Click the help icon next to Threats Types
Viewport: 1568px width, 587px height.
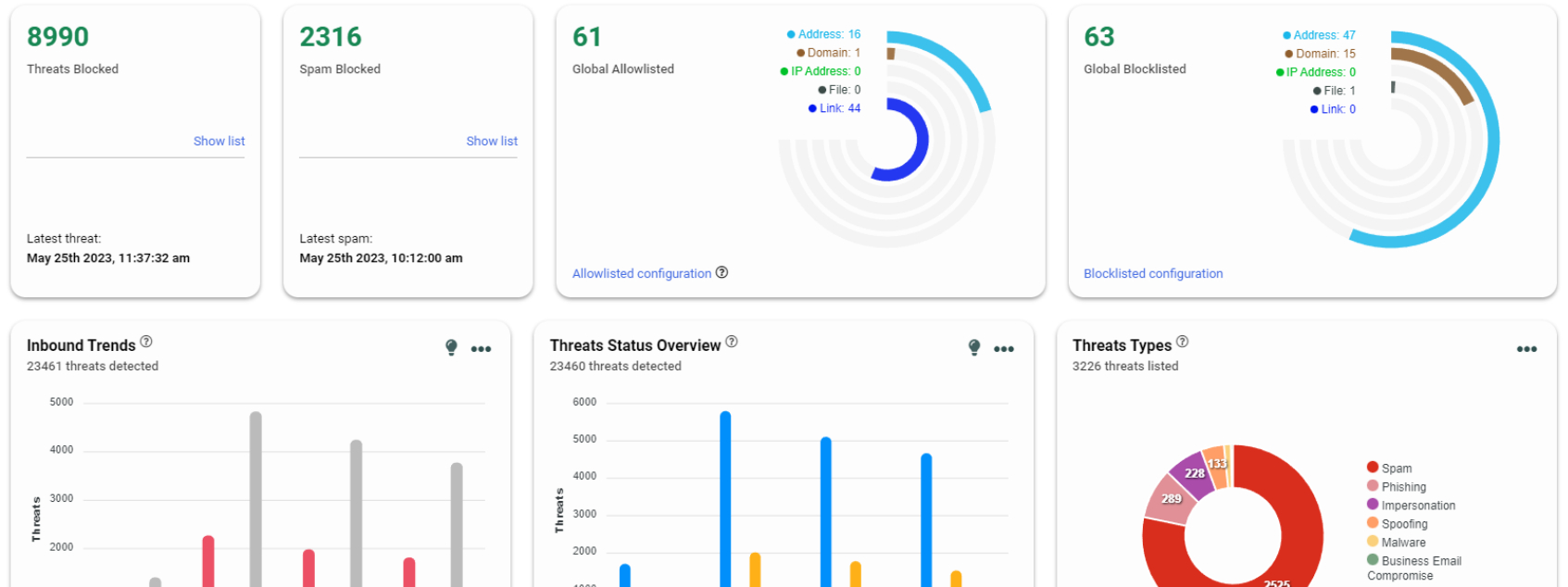tap(1183, 342)
